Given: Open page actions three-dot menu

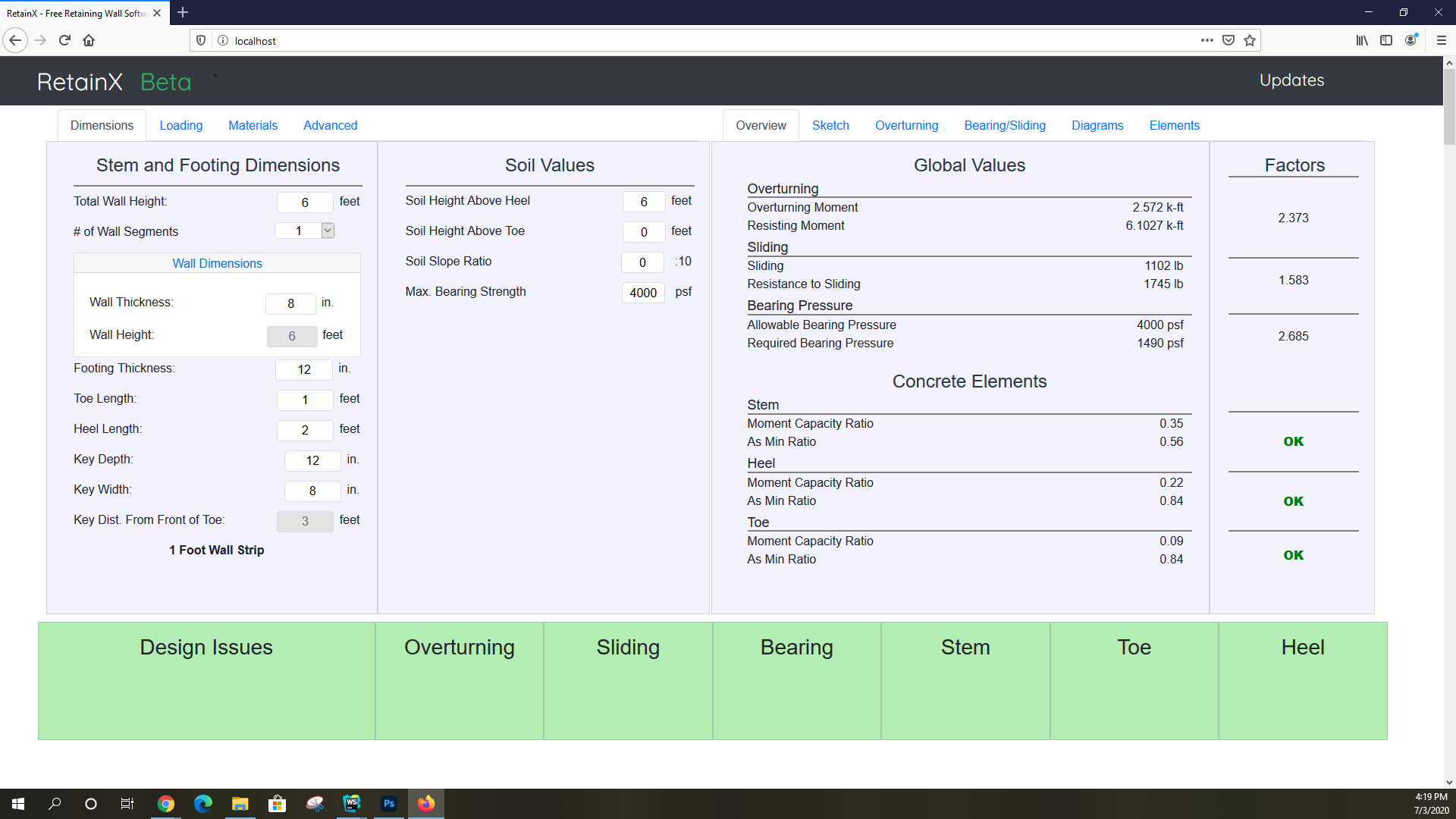Looking at the screenshot, I should click(x=1207, y=40).
